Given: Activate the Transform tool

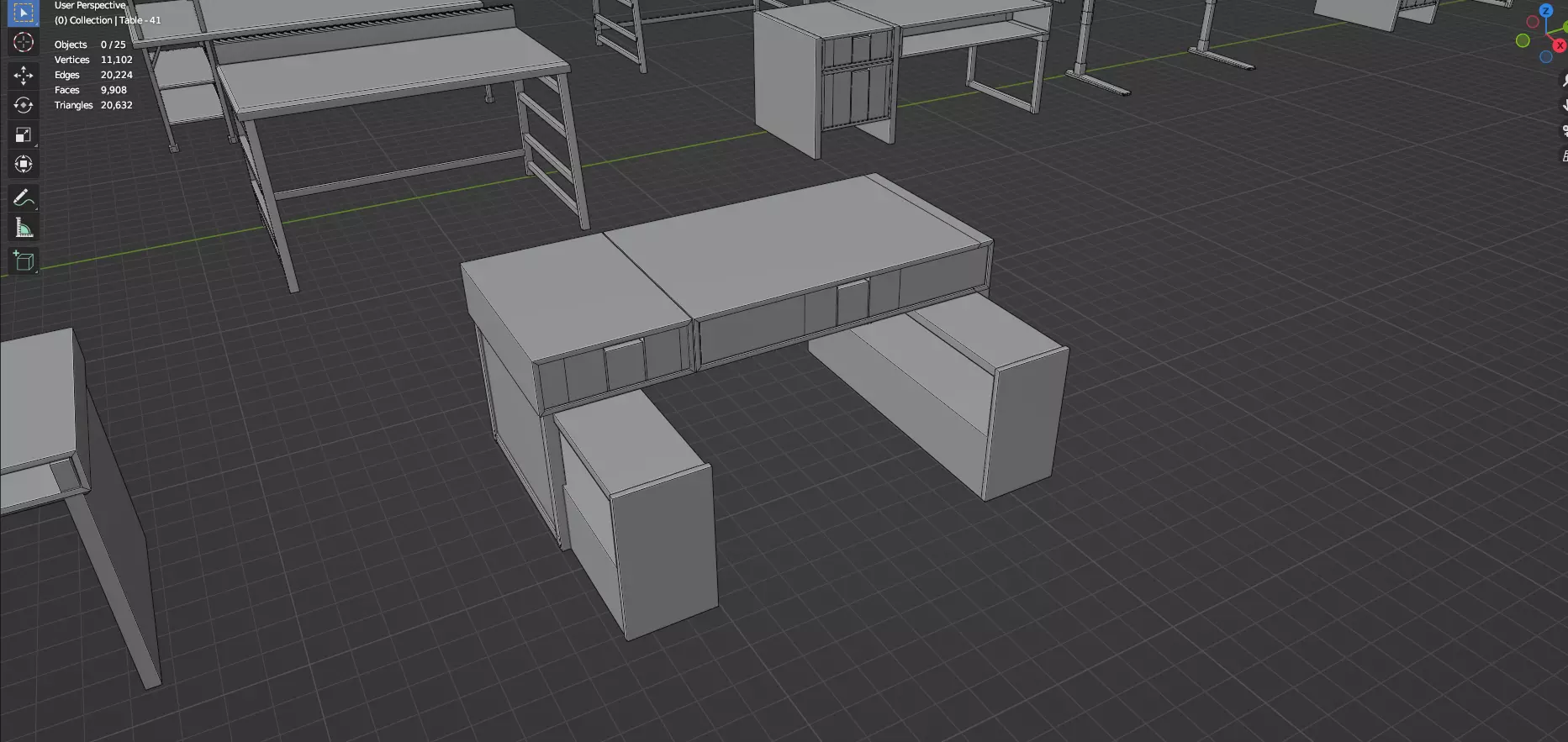Looking at the screenshot, I should tap(23, 164).
